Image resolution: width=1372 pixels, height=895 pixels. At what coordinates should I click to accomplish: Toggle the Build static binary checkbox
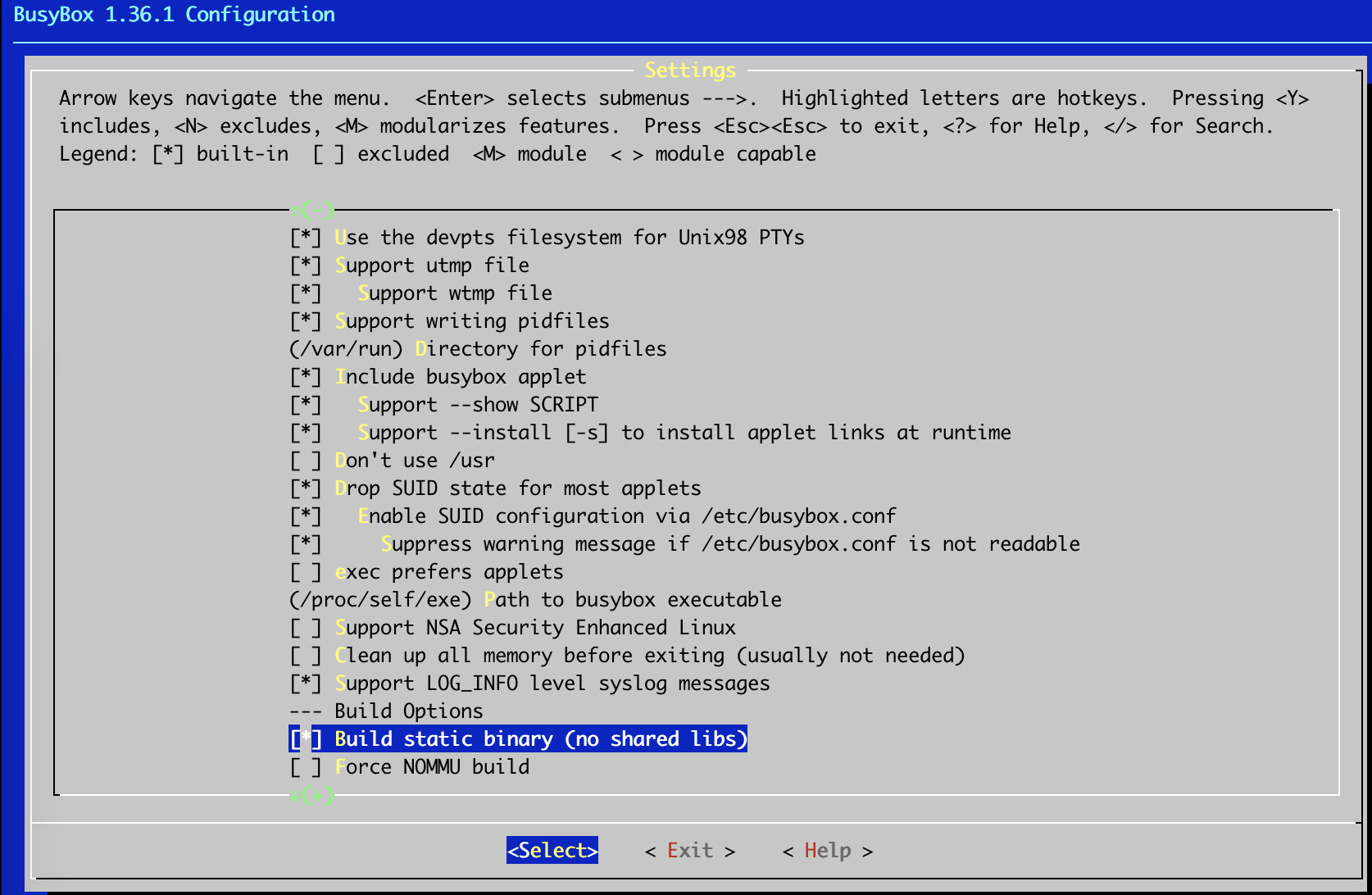[x=306, y=739]
